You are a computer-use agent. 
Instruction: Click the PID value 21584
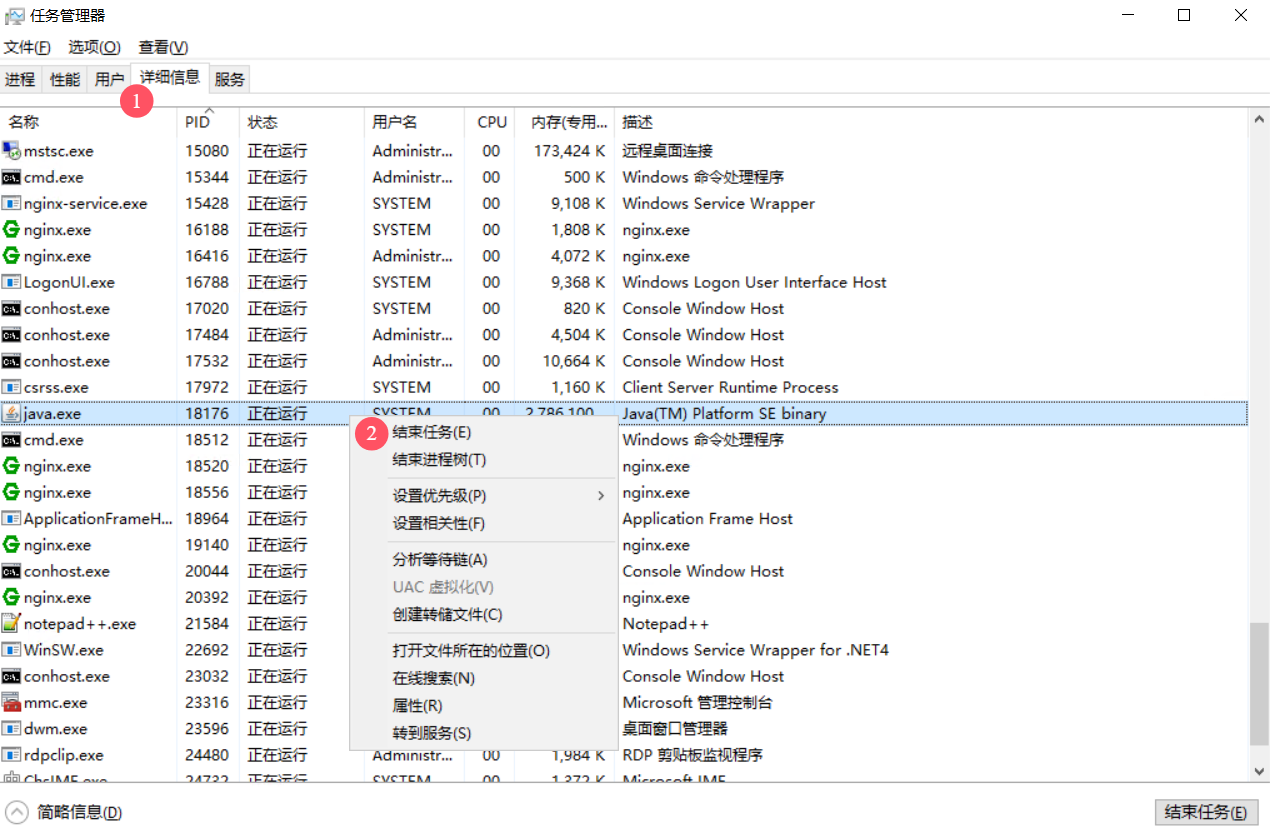click(x=207, y=624)
